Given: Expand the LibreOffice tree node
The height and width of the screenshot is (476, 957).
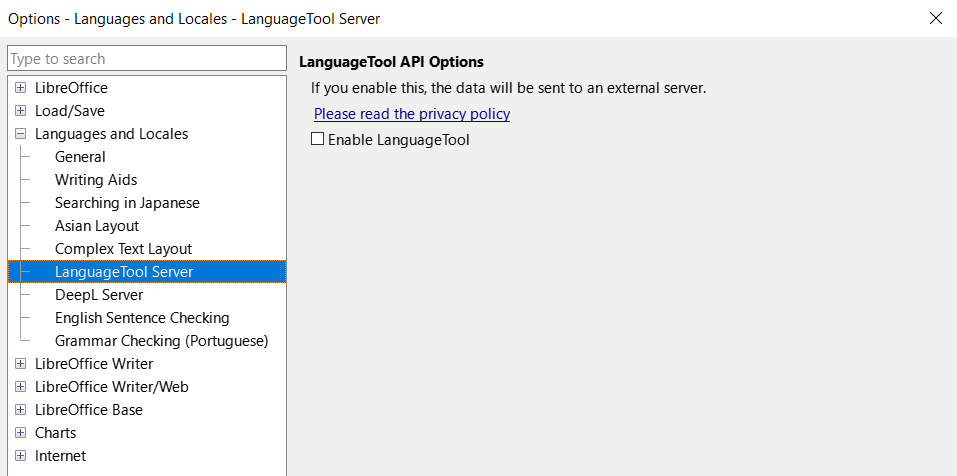Looking at the screenshot, I should point(21,88).
